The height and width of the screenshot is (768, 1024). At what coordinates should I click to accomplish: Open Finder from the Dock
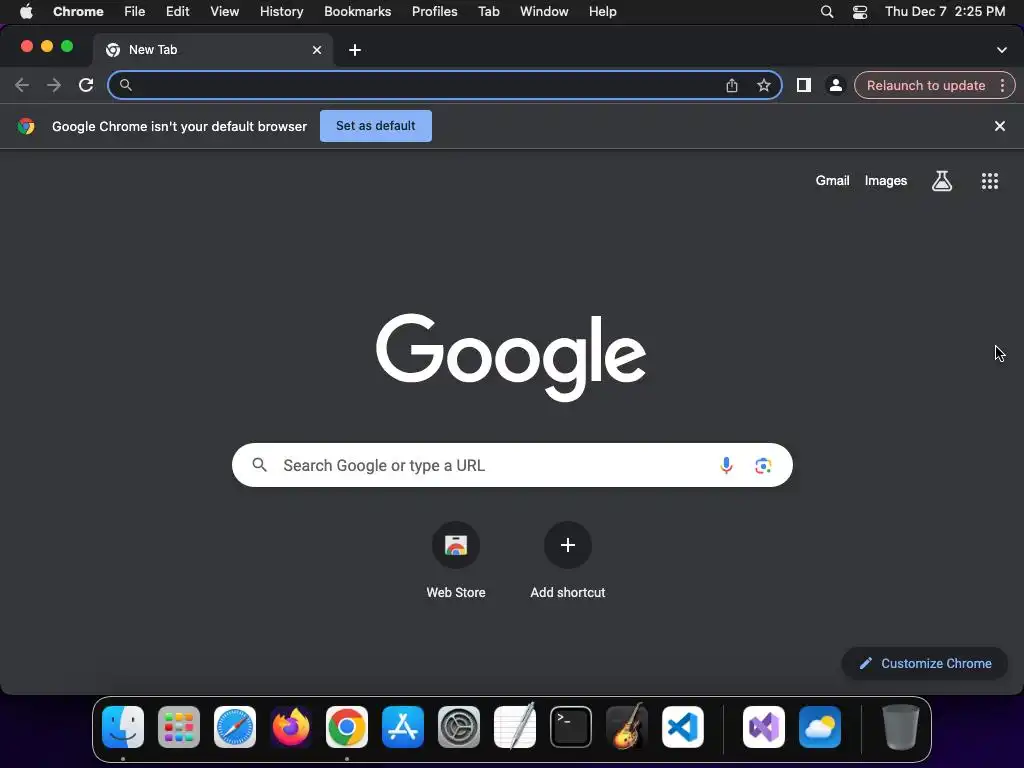123,727
